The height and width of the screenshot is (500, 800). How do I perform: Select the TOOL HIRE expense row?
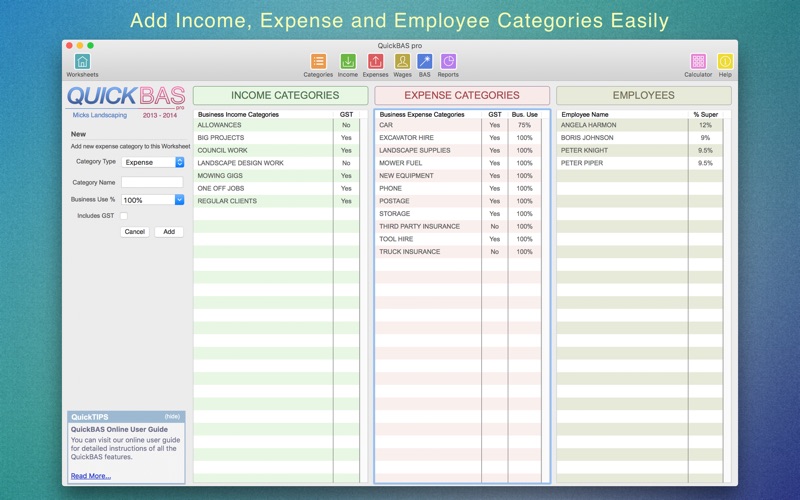tap(458, 239)
